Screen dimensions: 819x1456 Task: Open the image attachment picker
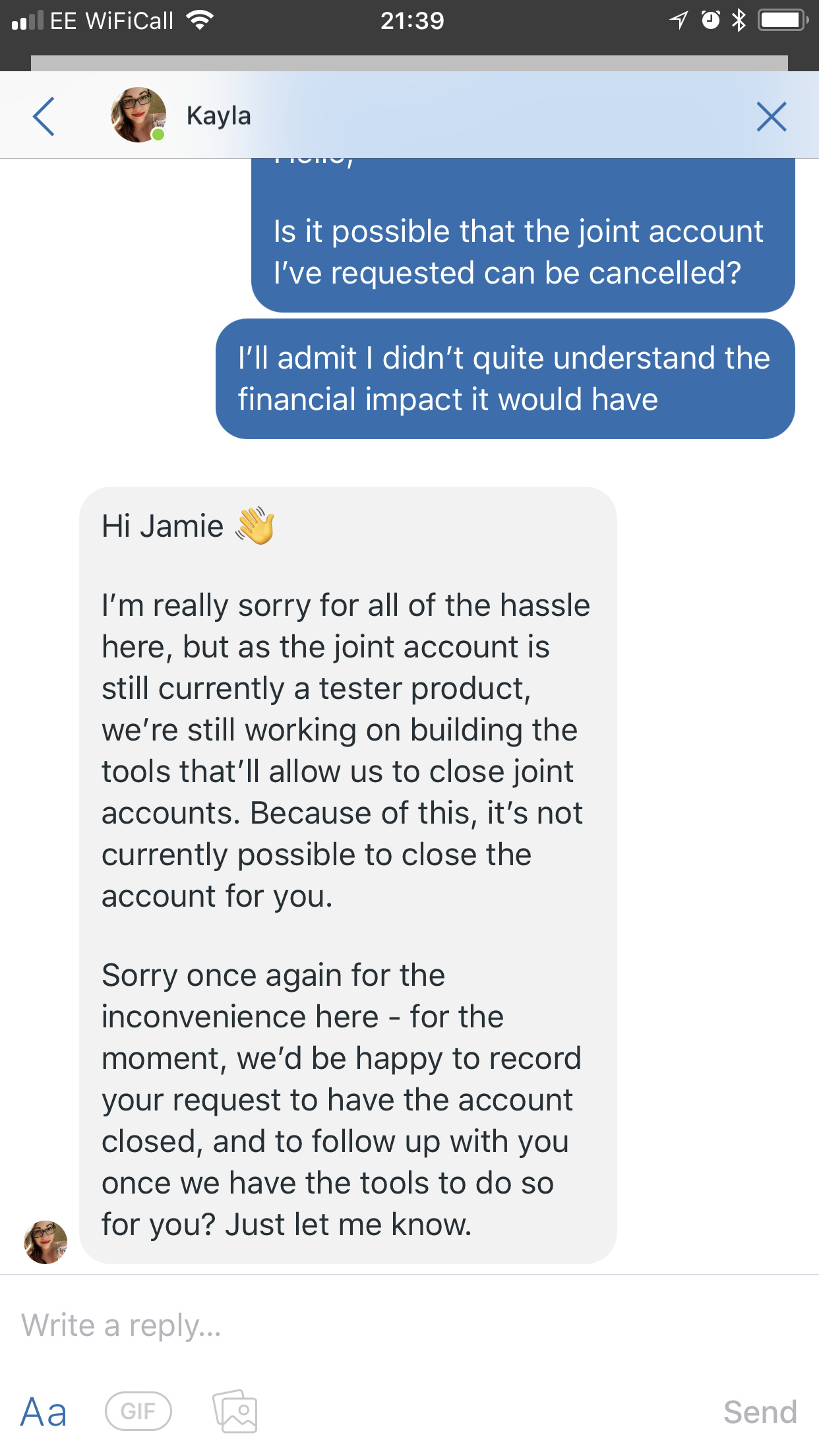(235, 1411)
